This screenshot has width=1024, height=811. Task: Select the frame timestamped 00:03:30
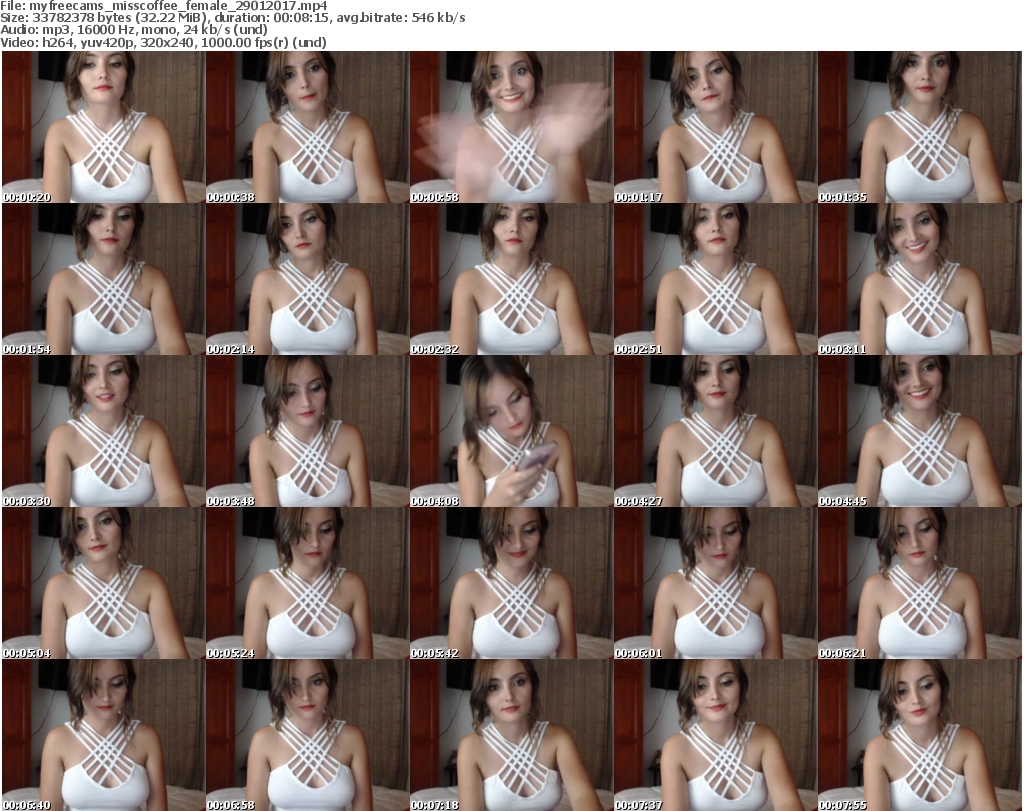(x=103, y=432)
